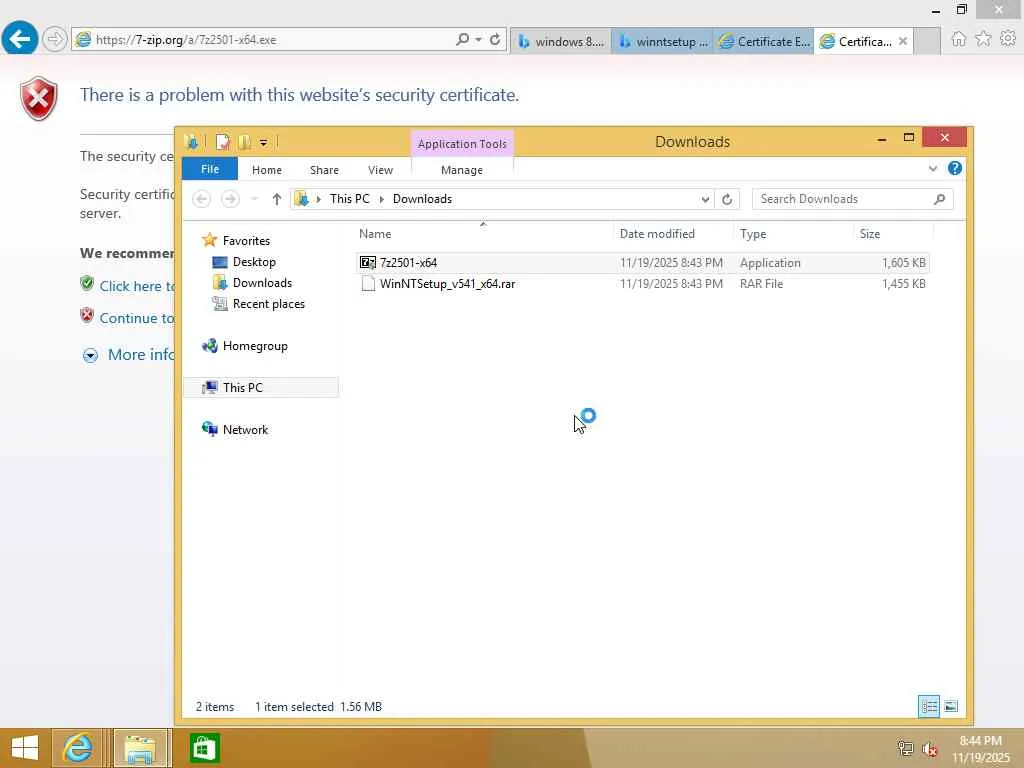Image resolution: width=1024 pixels, height=768 pixels.
Task: Switch to Details view icon in status bar
Action: (x=929, y=706)
